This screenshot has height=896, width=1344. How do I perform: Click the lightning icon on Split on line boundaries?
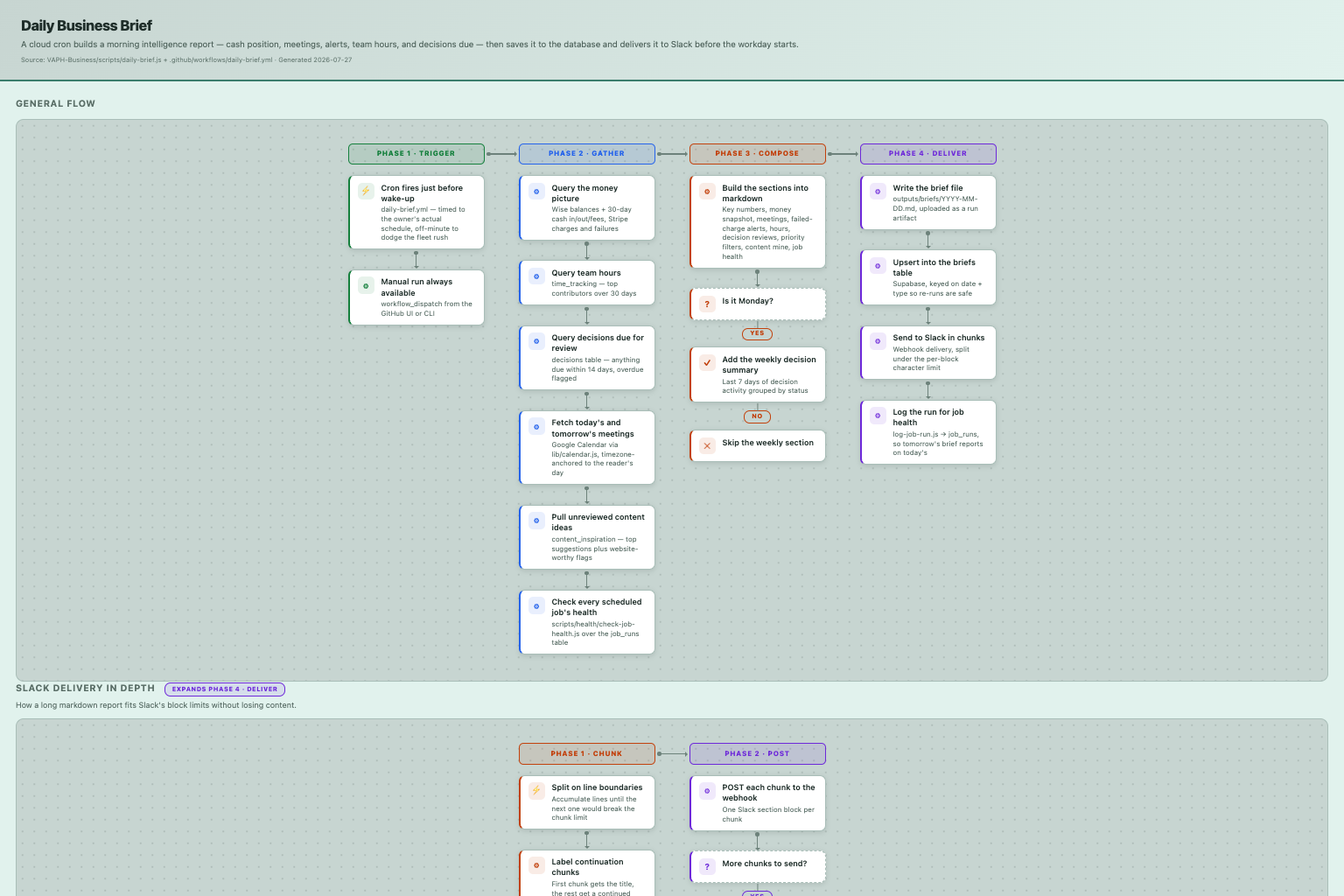click(536, 790)
